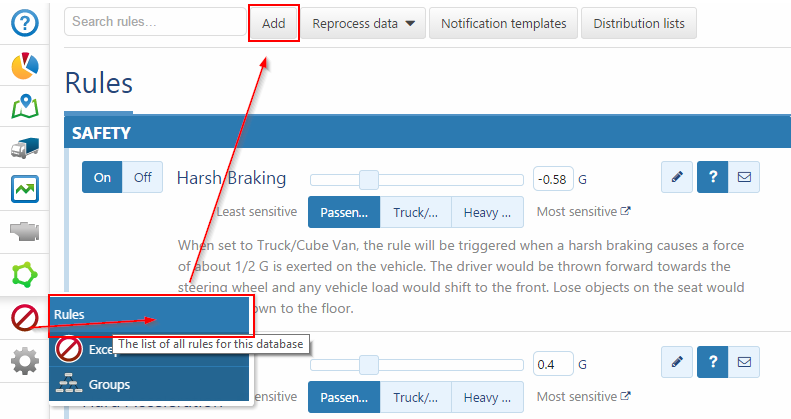Click the Harsh Braking sensitivity slider handle

click(x=368, y=180)
